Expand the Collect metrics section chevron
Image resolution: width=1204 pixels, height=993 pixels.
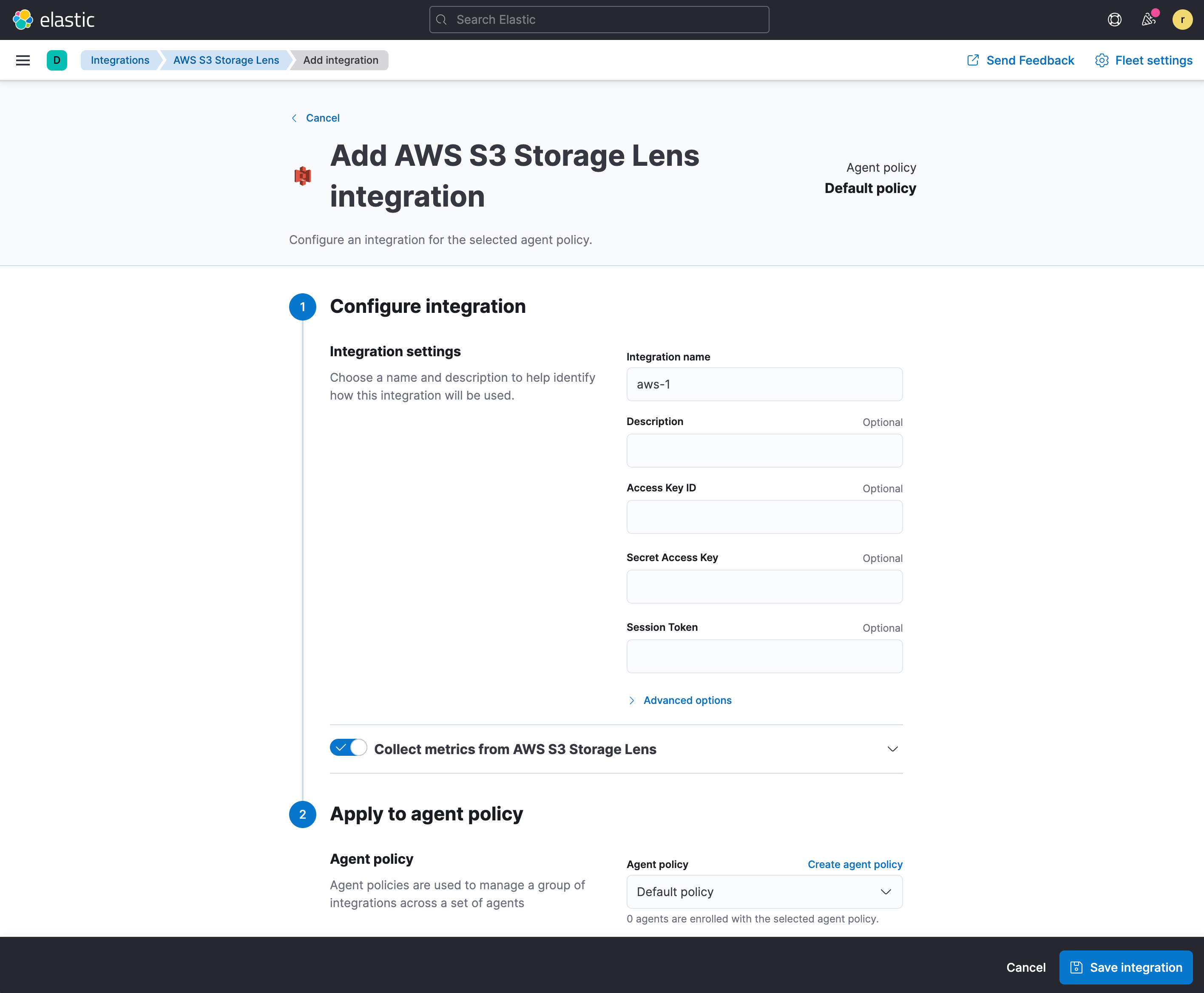pos(892,749)
